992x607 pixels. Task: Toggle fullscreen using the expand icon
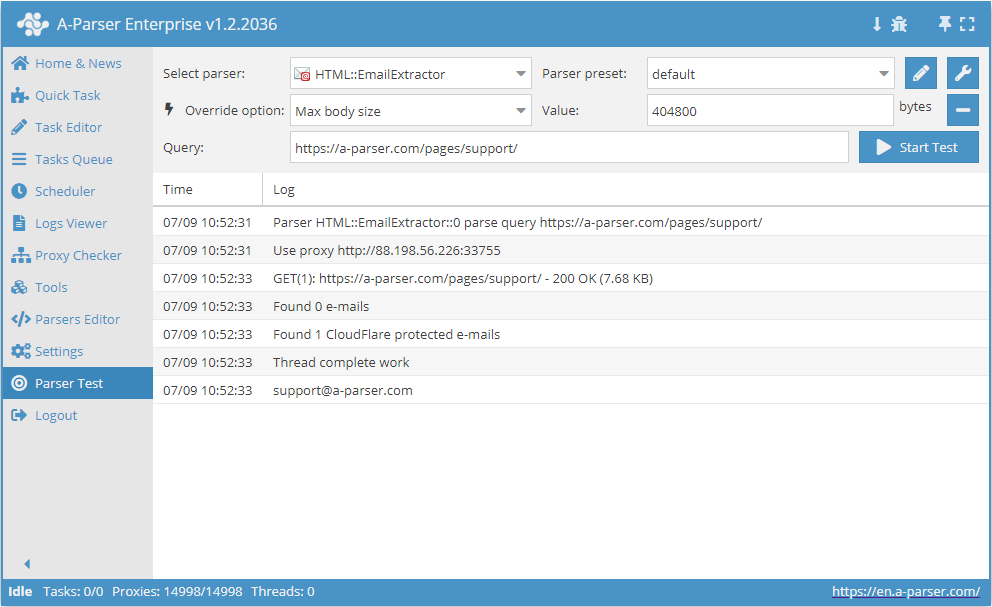pos(965,22)
